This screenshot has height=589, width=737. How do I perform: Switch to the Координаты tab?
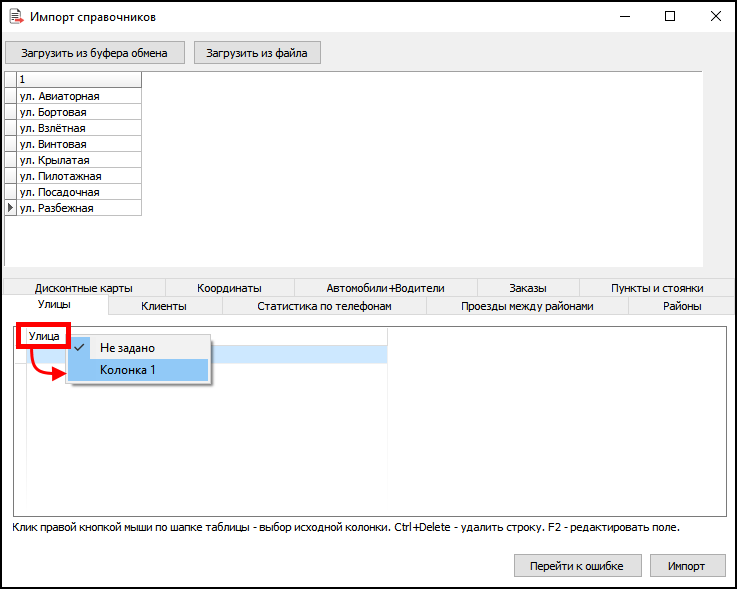coord(229,288)
